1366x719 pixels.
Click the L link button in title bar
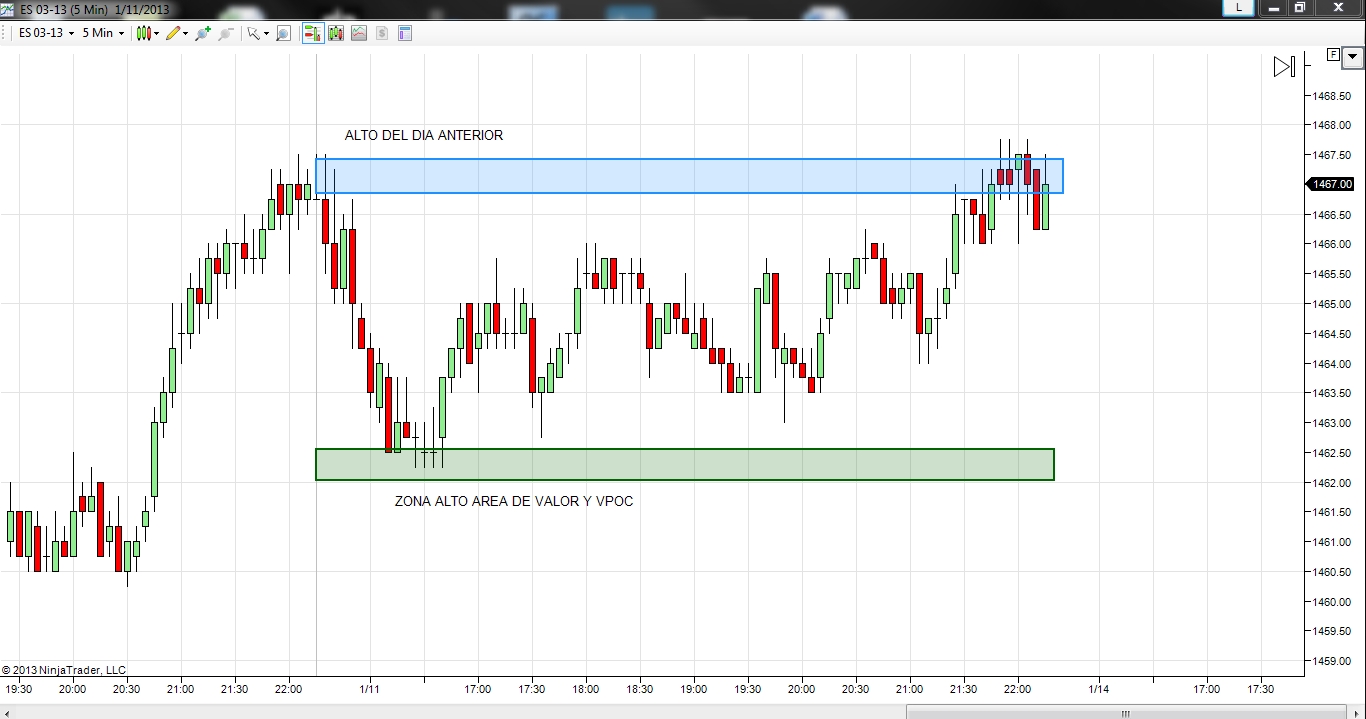tap(1240, 7)
